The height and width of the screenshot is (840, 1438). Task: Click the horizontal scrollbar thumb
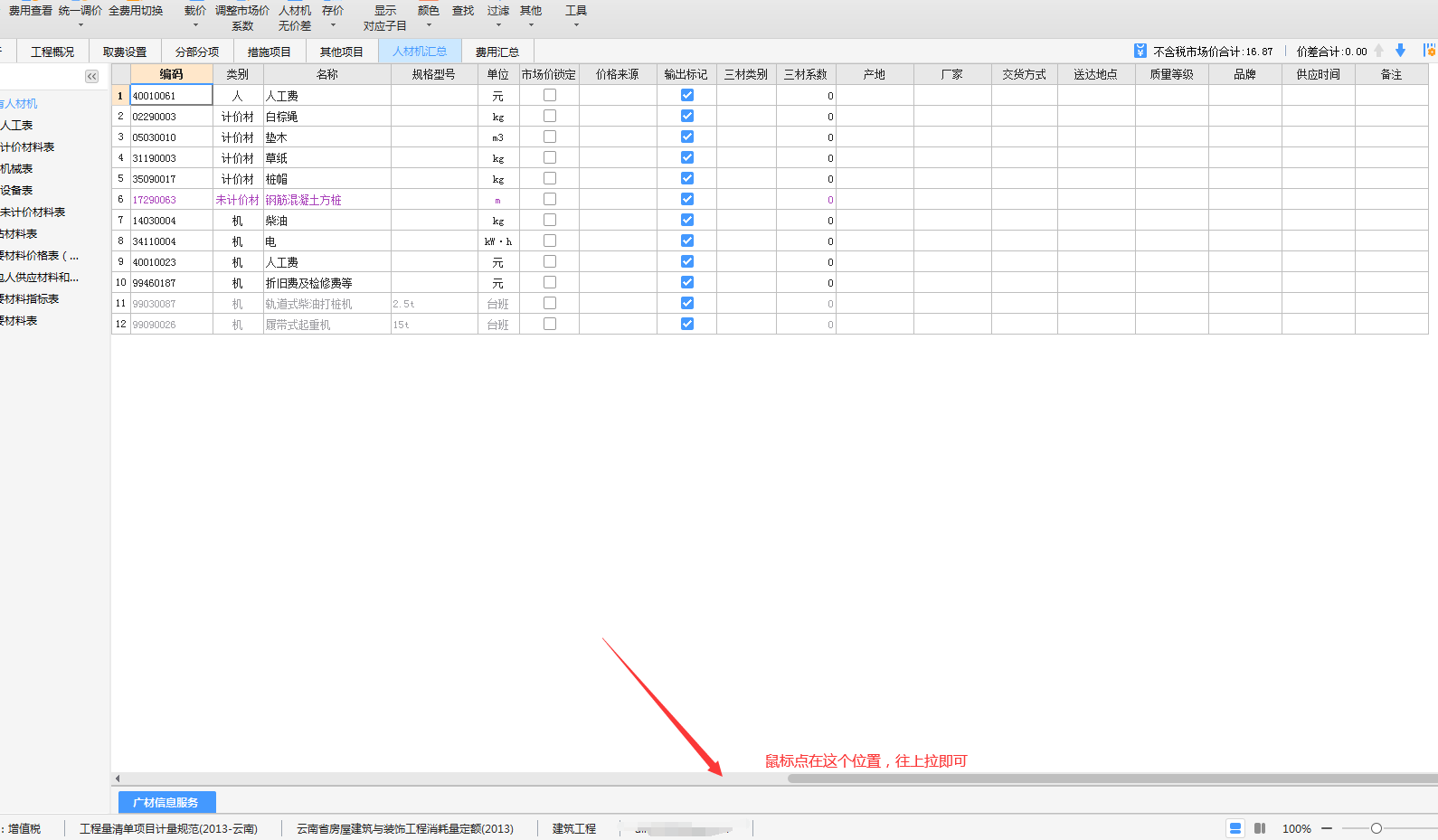pyautogui.click(x=1112, y=779)
